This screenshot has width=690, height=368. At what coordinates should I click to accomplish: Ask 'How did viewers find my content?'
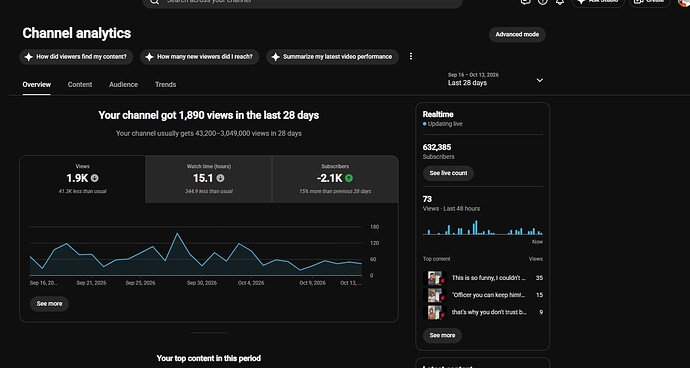point(76,57)
